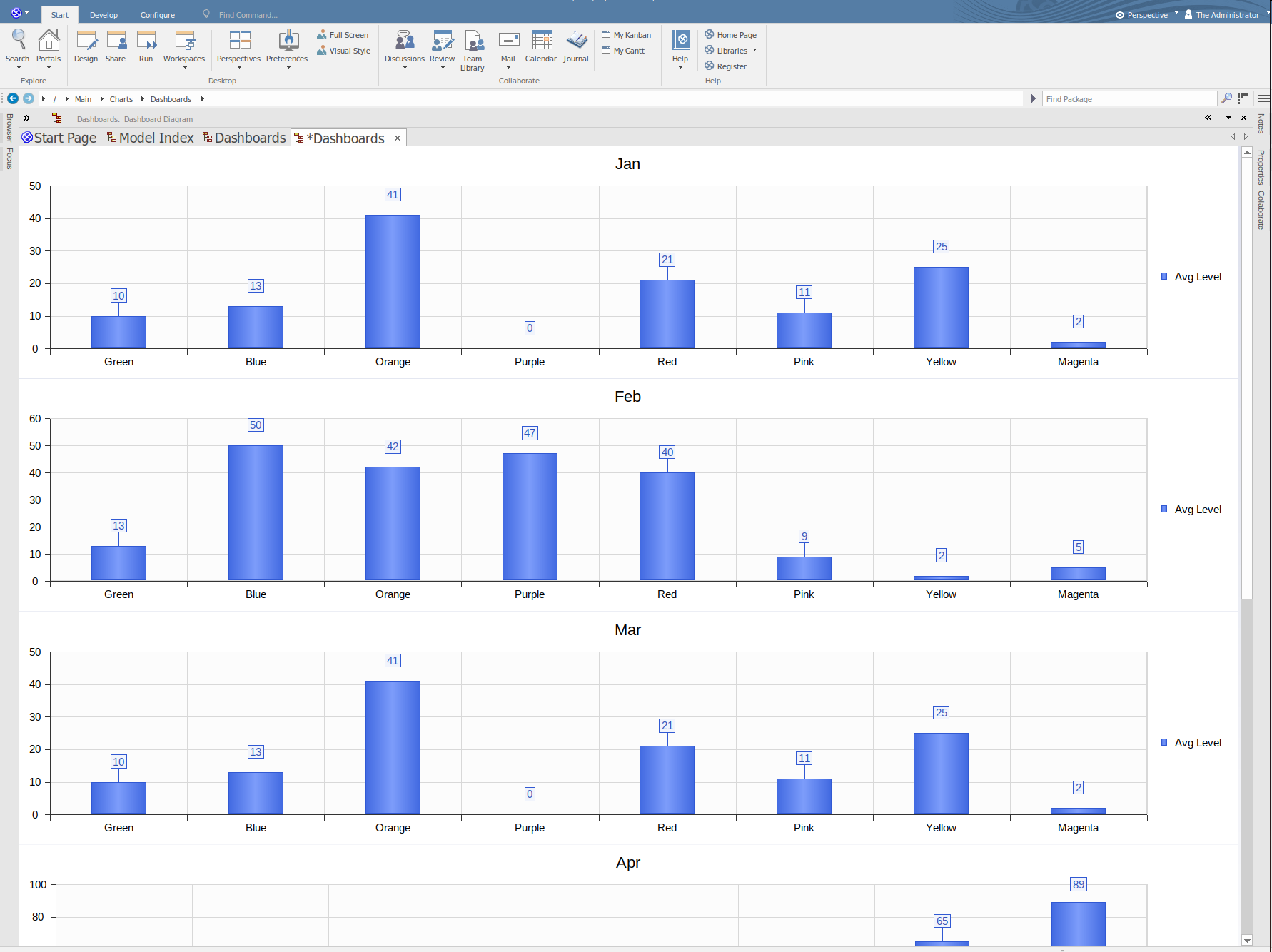Click the Register item
1272x952 pixels.
click(x=725, y=66)
